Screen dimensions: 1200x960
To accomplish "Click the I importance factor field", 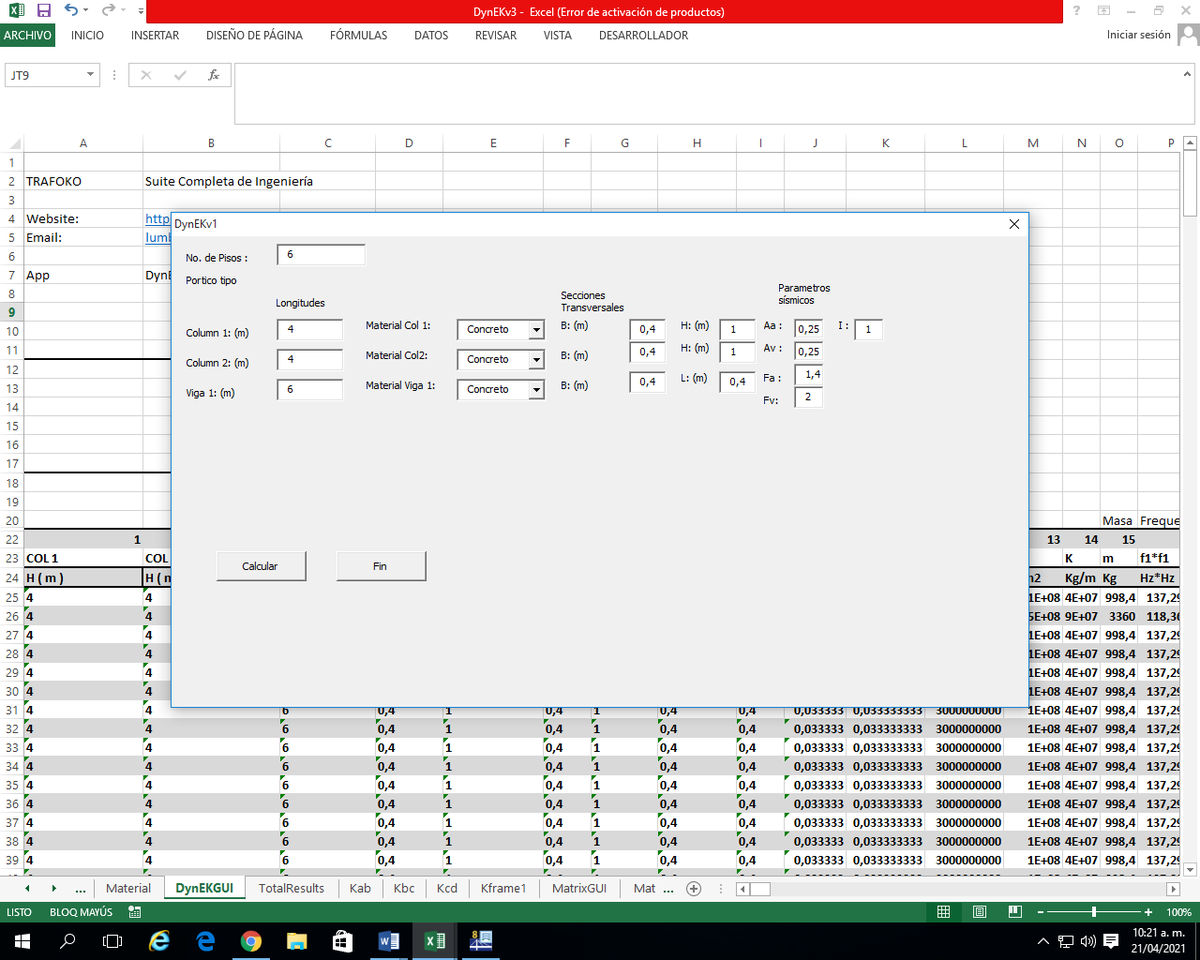I will (x=869, y=329).
